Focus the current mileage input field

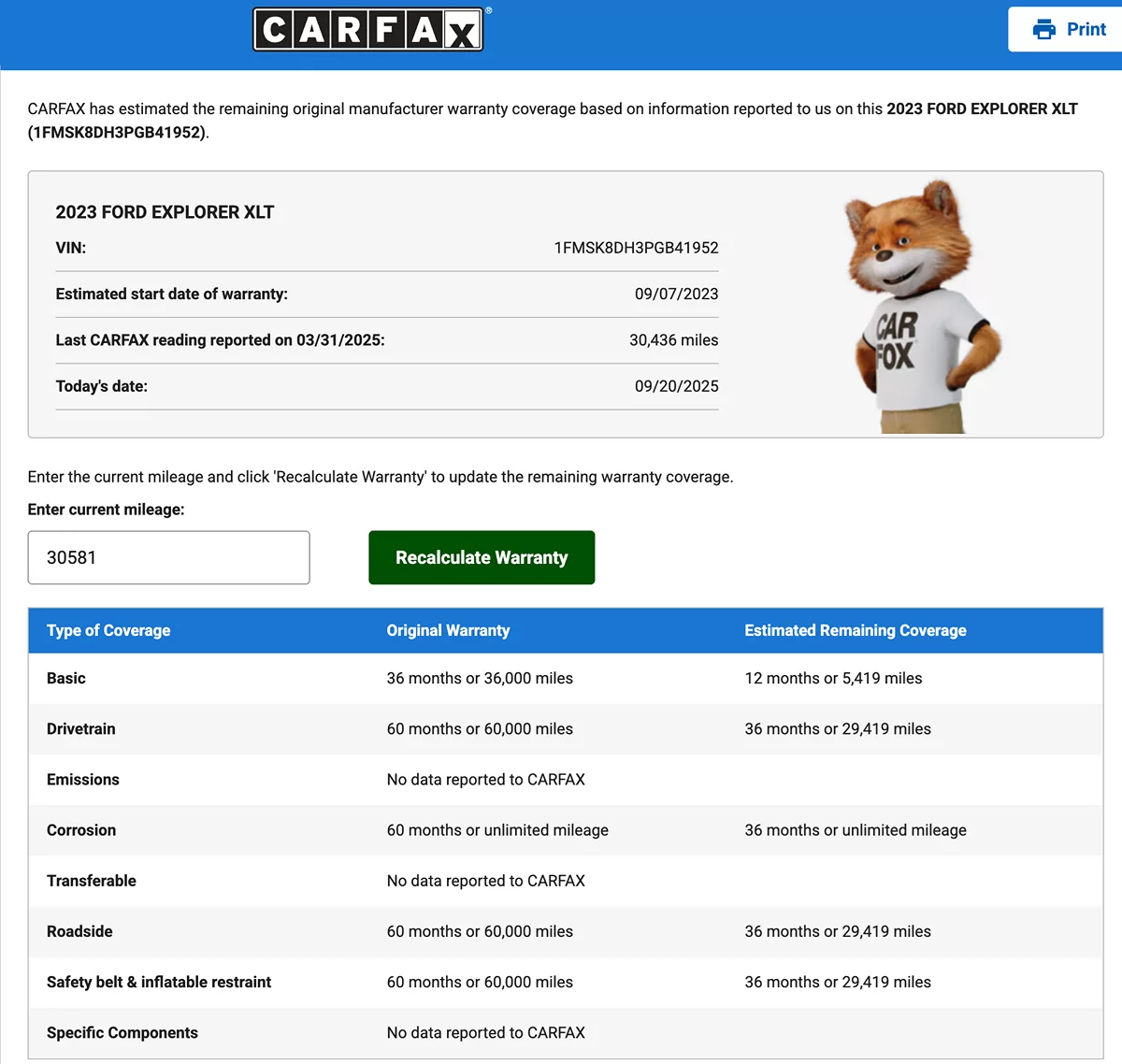168,558
